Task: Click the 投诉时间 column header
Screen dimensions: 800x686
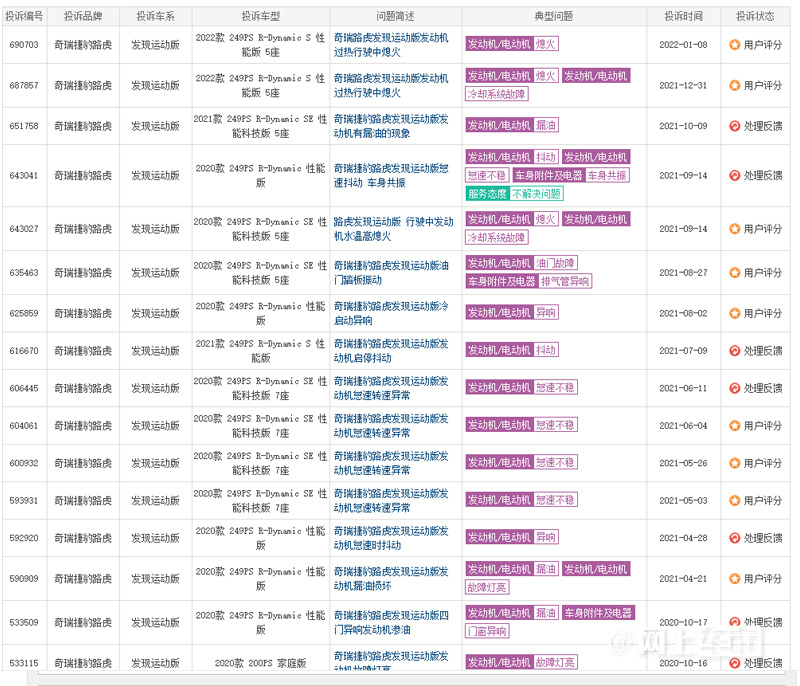Action: tap(684, 16)
